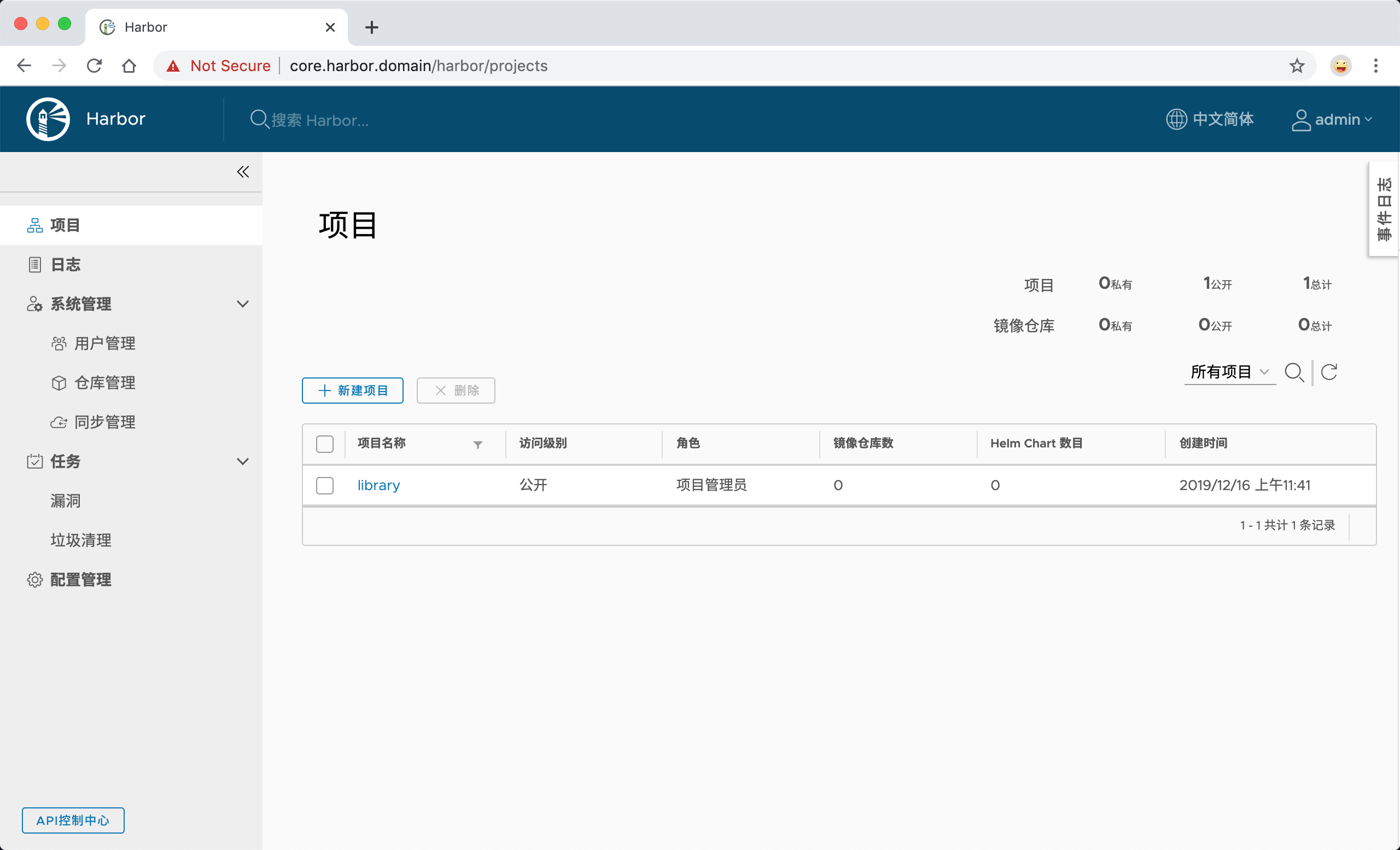Screen dimensions: 1400x850
Task: Click the 新建项目 button
Action: coord(352,391)
